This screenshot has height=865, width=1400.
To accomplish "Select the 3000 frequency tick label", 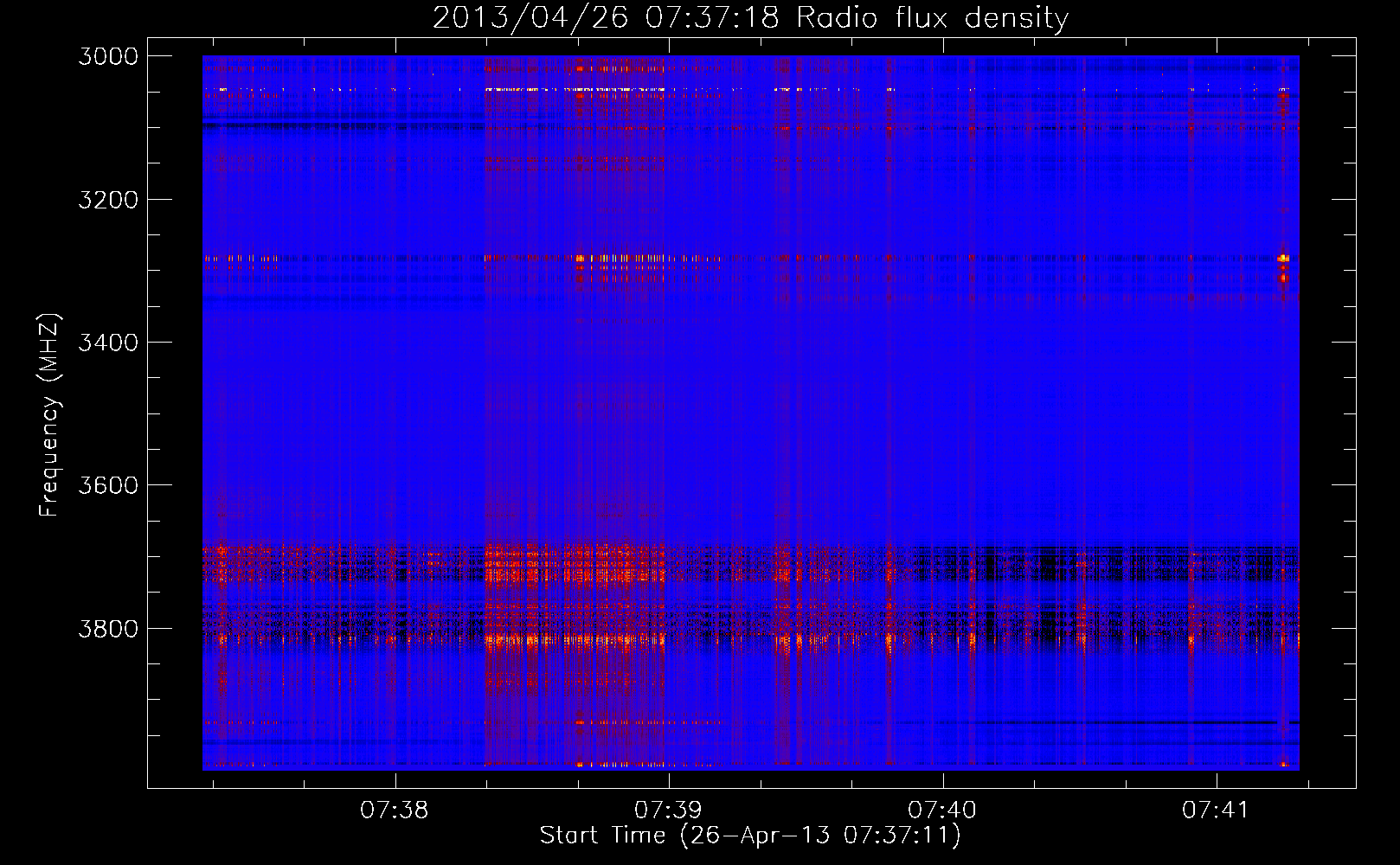I will tap(108, 56).
